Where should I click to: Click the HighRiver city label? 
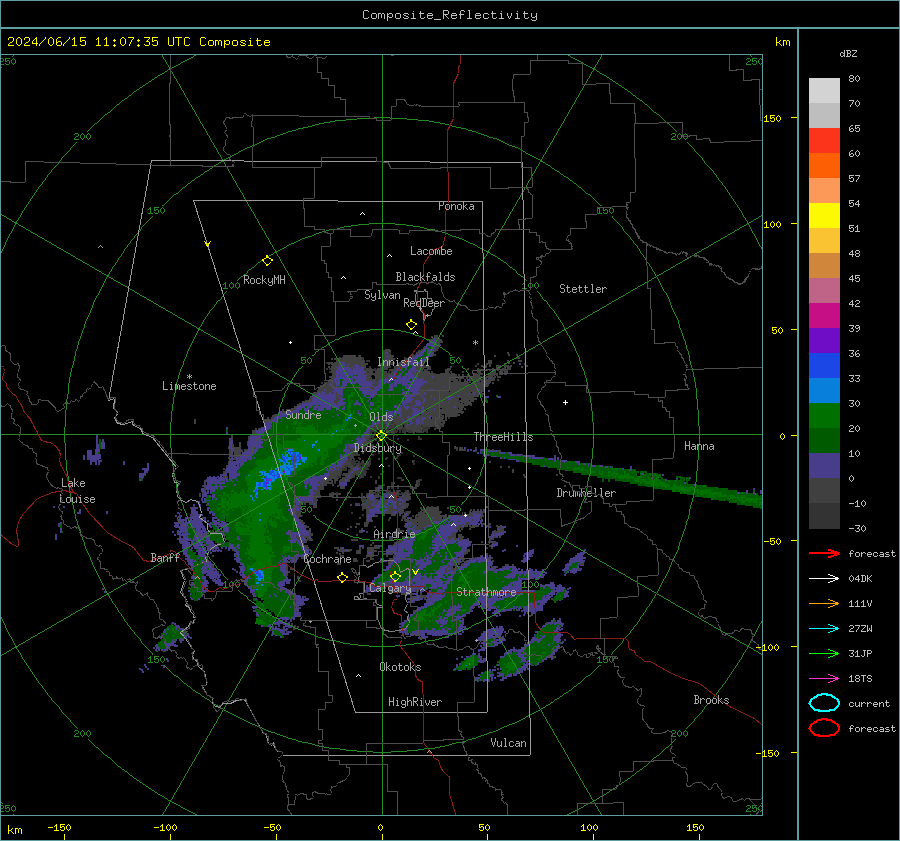pos(415,702)
